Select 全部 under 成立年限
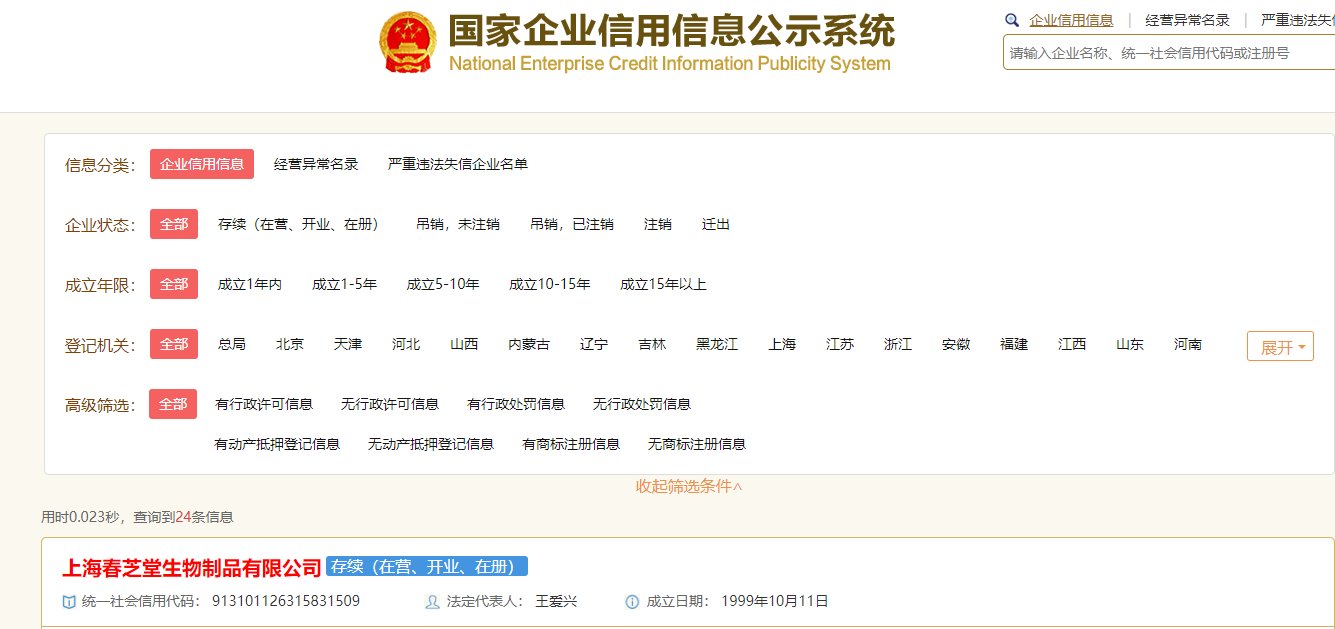This screenshot has height=629, width=1335. pyautogui.click(x=174, y=284)
